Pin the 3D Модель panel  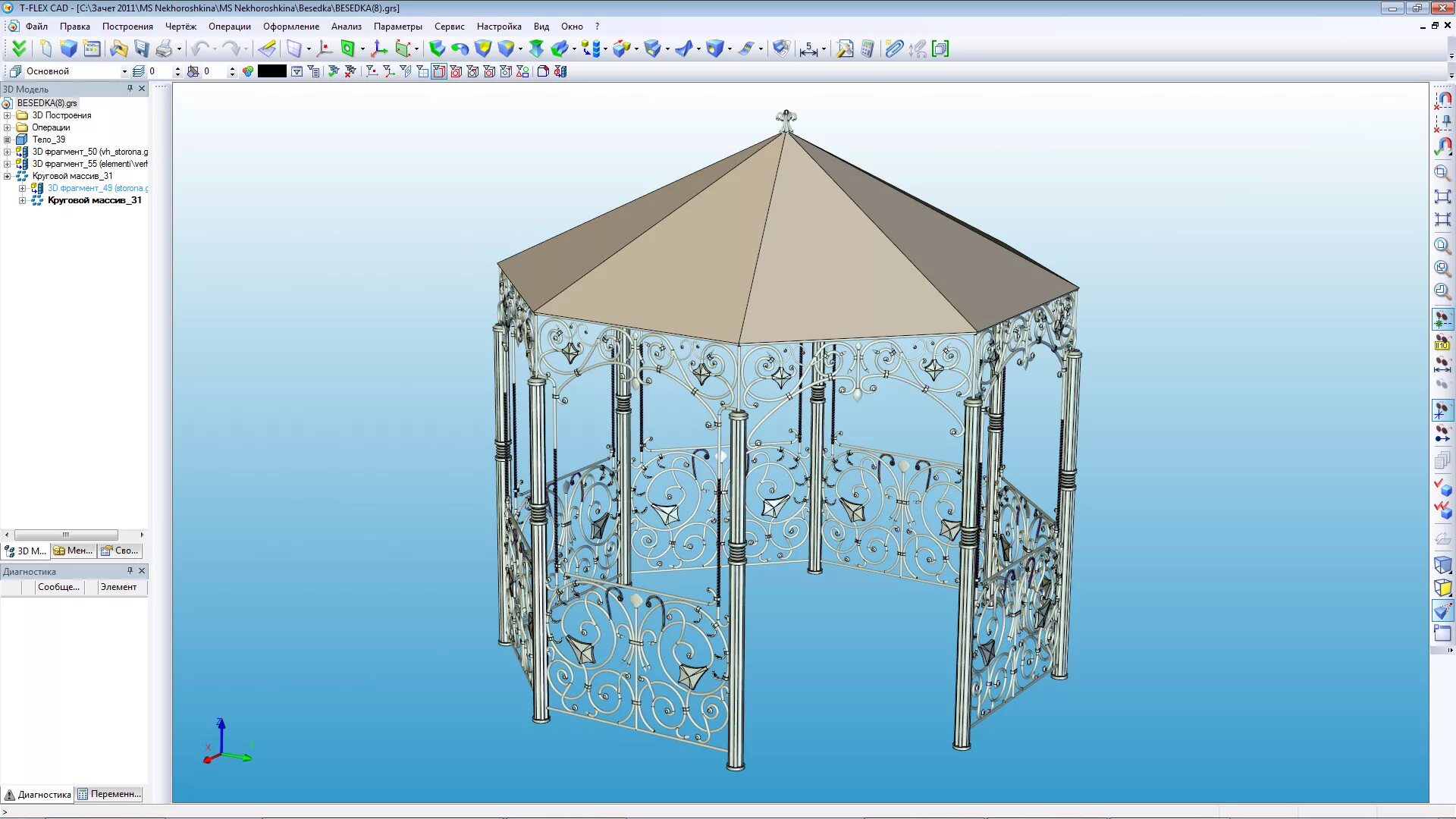(x=130, y=89)
